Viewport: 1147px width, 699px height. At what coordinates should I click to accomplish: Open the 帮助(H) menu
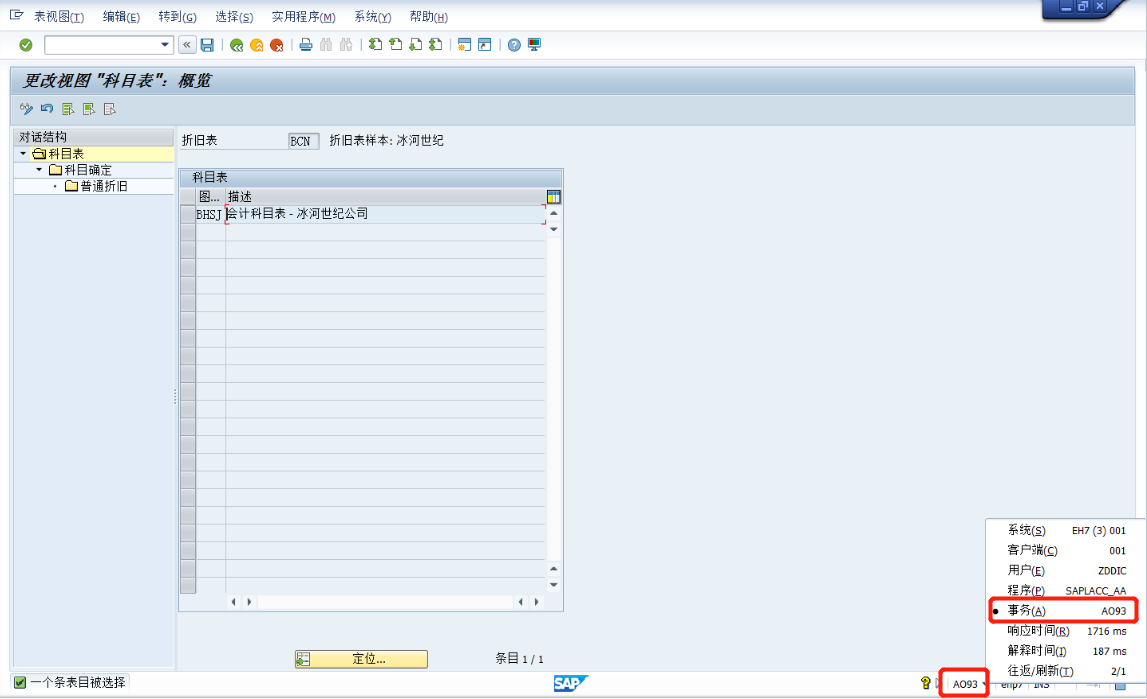pyautogui.click(x=429, y=16)
